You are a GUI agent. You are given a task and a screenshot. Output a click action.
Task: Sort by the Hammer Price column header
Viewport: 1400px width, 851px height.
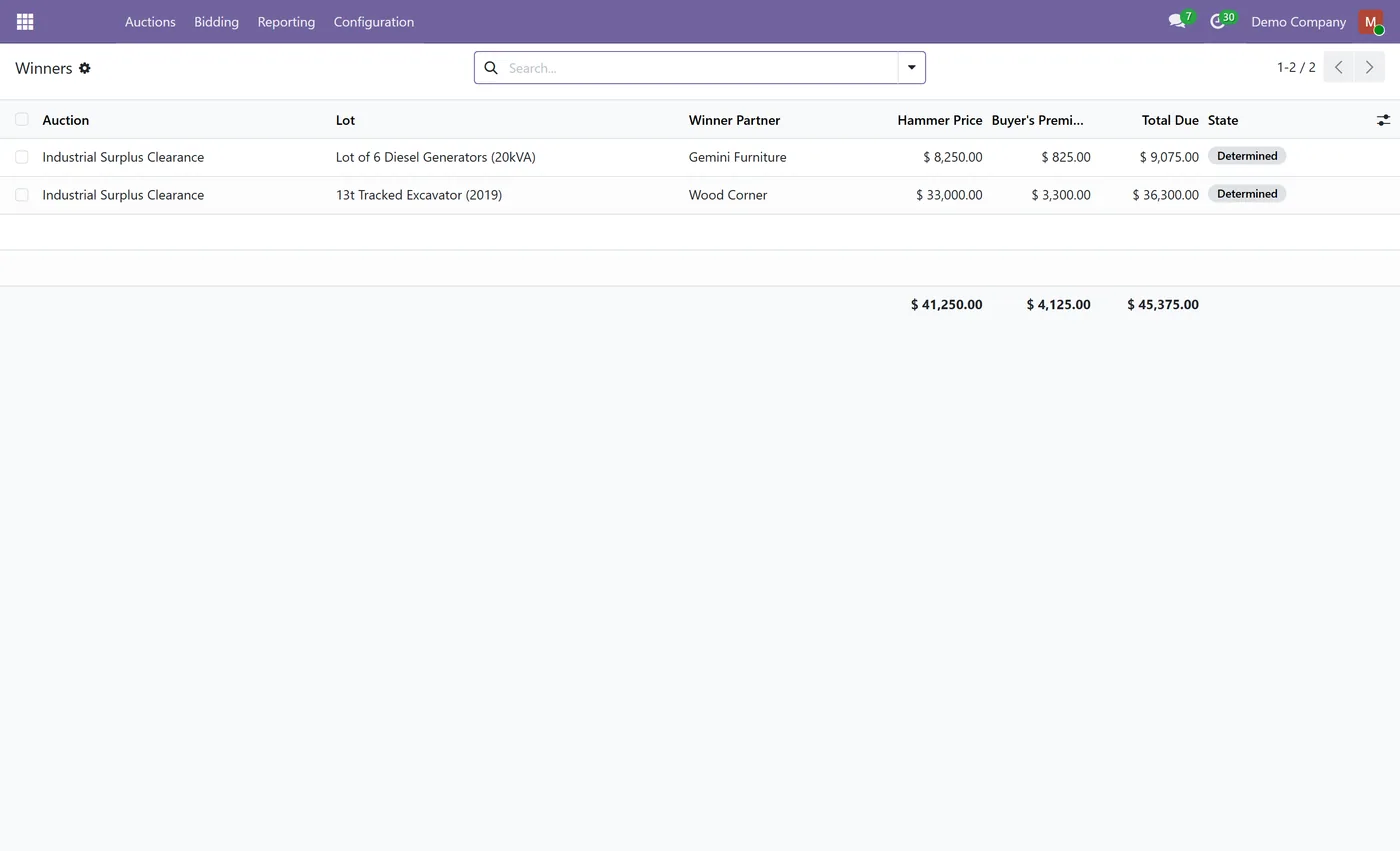tap(939, 120)
